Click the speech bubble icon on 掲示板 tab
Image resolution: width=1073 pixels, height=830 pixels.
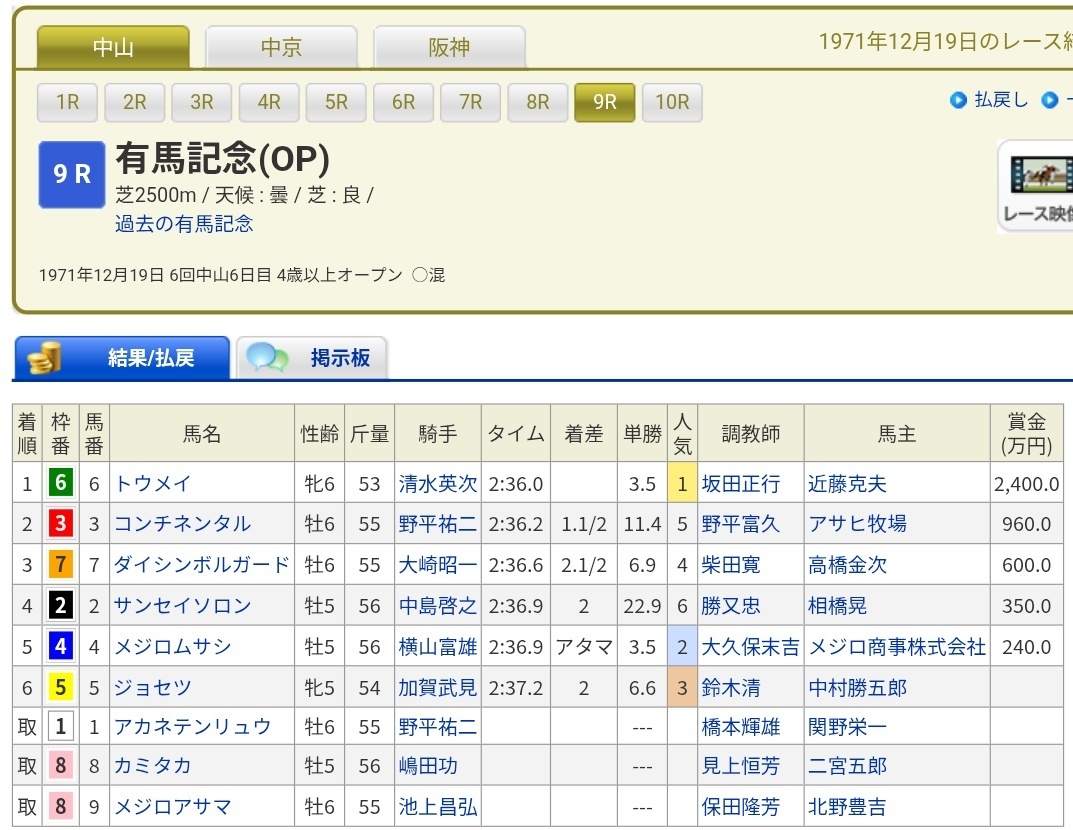pos(267,357)
